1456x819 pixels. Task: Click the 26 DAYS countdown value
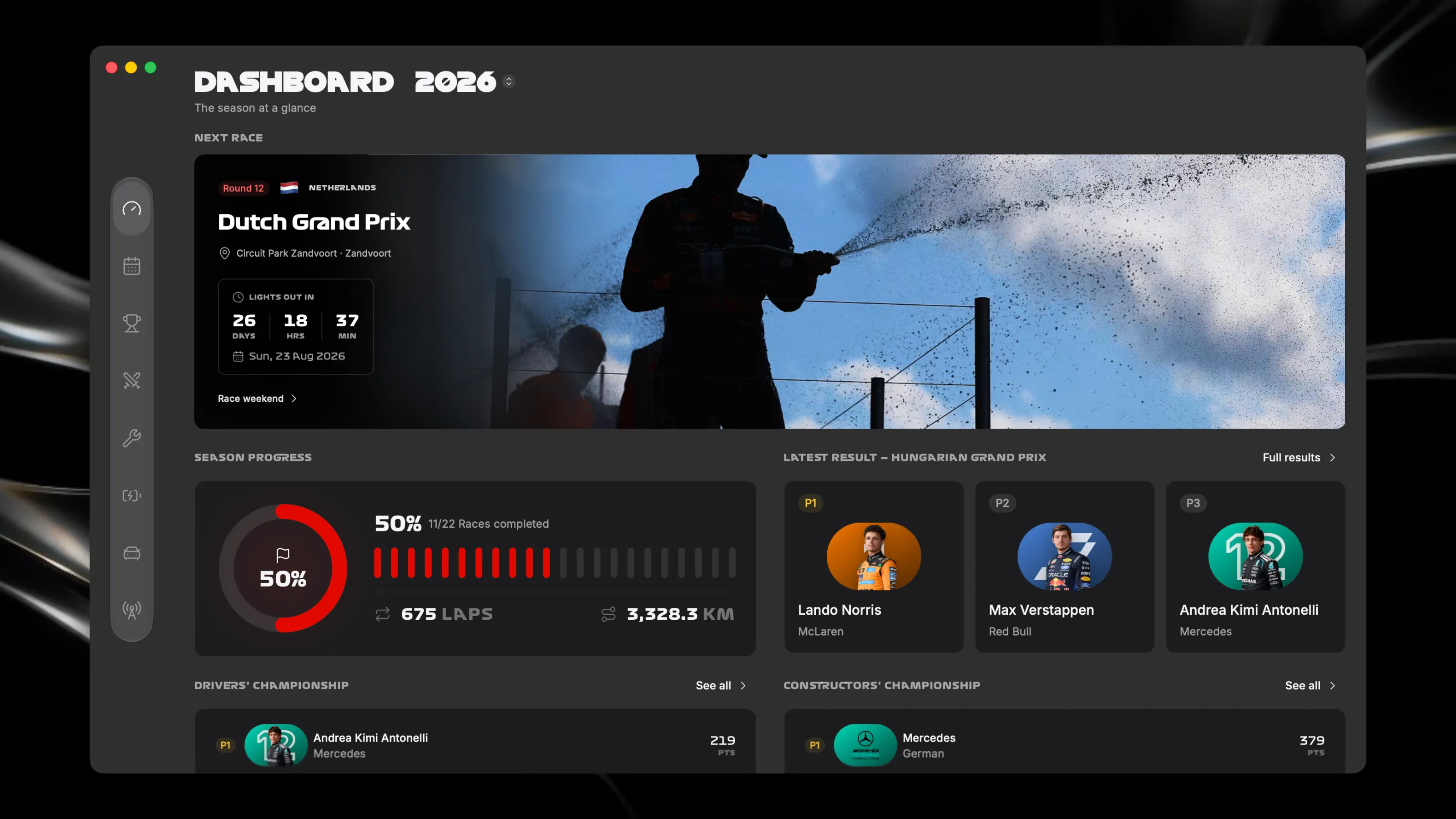pyautogui.click(x=244, y=326)
